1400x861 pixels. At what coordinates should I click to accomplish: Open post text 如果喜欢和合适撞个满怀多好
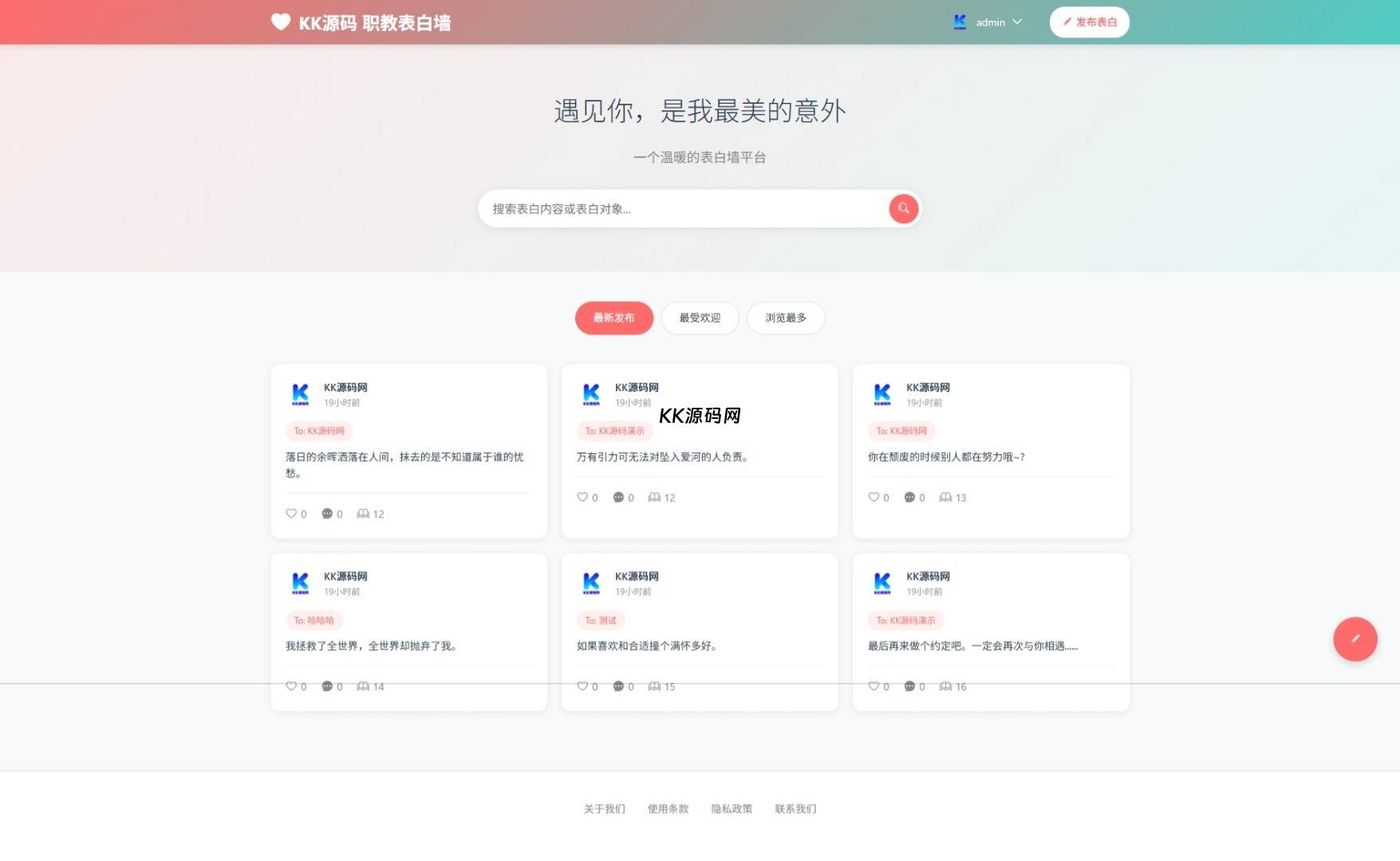[x=647, y=646]
